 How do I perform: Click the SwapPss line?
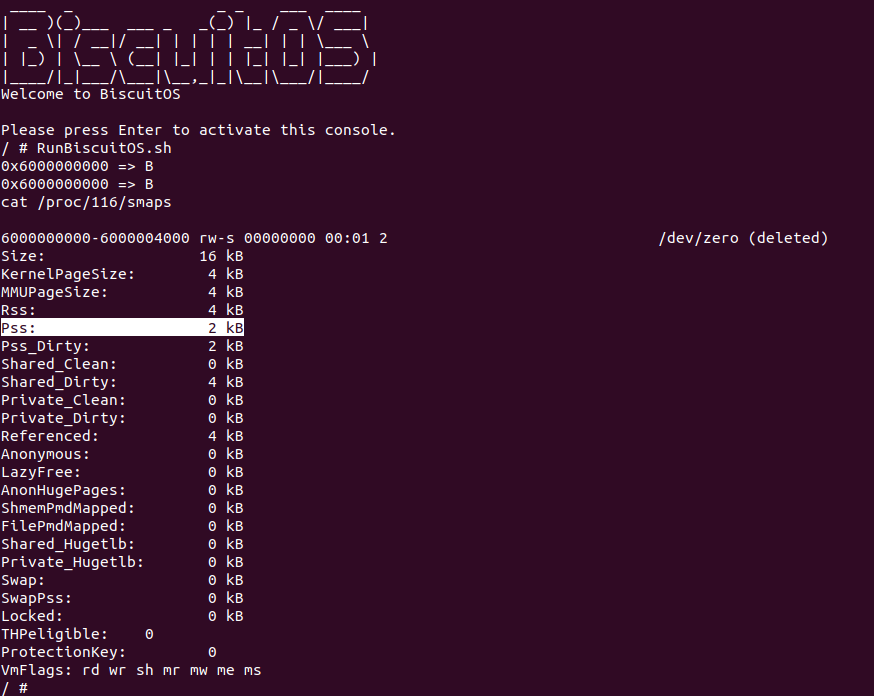pyautogui.click(x=121, y=598)
